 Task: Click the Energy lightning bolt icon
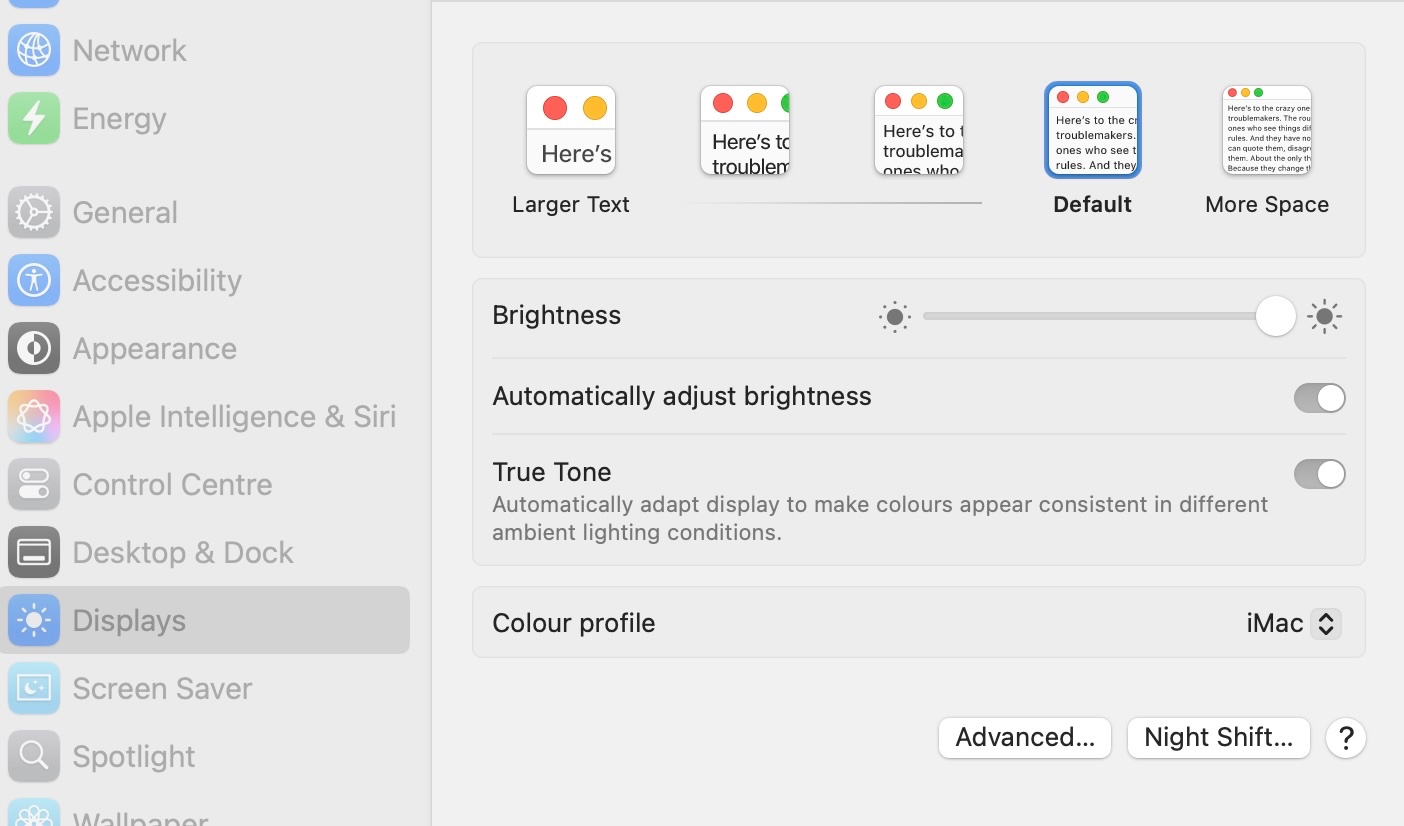pyautogui.click(x=34, y=119)
